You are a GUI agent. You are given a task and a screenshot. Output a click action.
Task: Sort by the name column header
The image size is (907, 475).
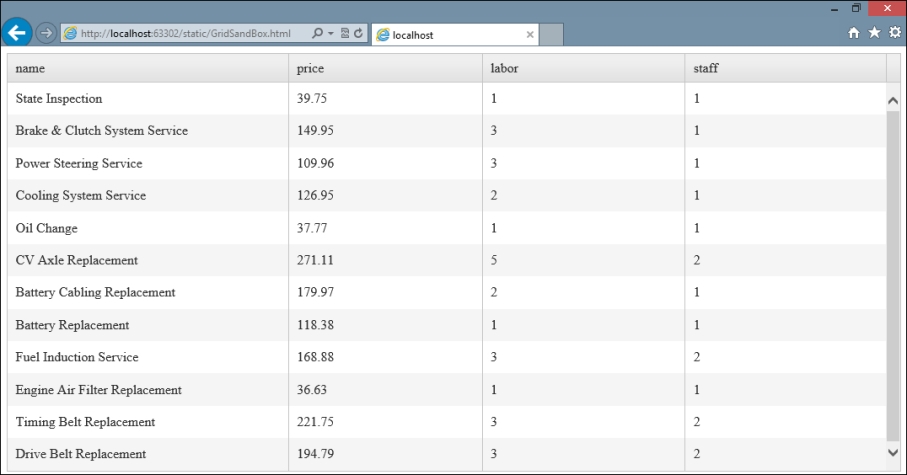pyautogui.click(x=148, y=68)
